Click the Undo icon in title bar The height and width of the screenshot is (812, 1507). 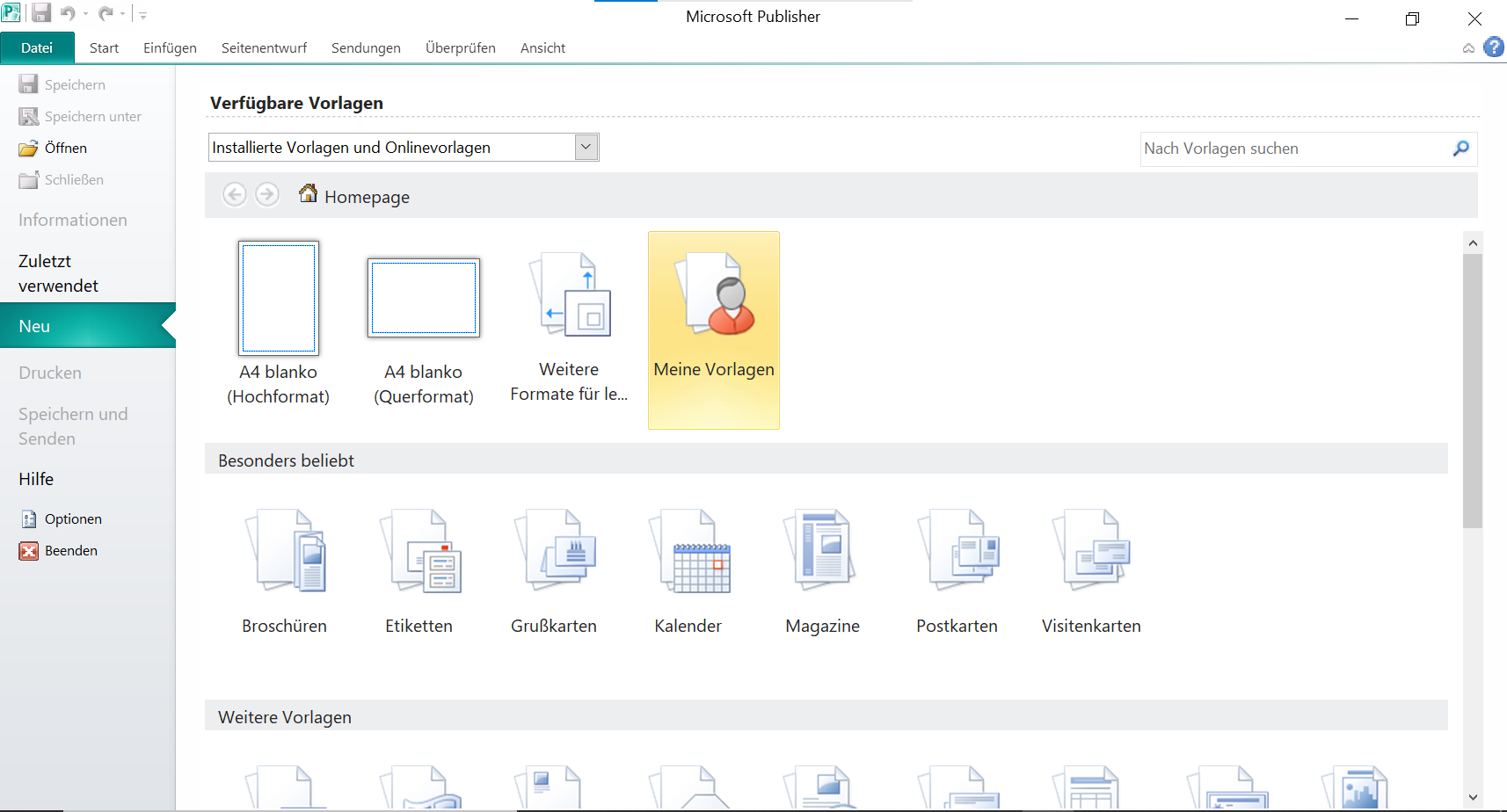coord(68,13)
